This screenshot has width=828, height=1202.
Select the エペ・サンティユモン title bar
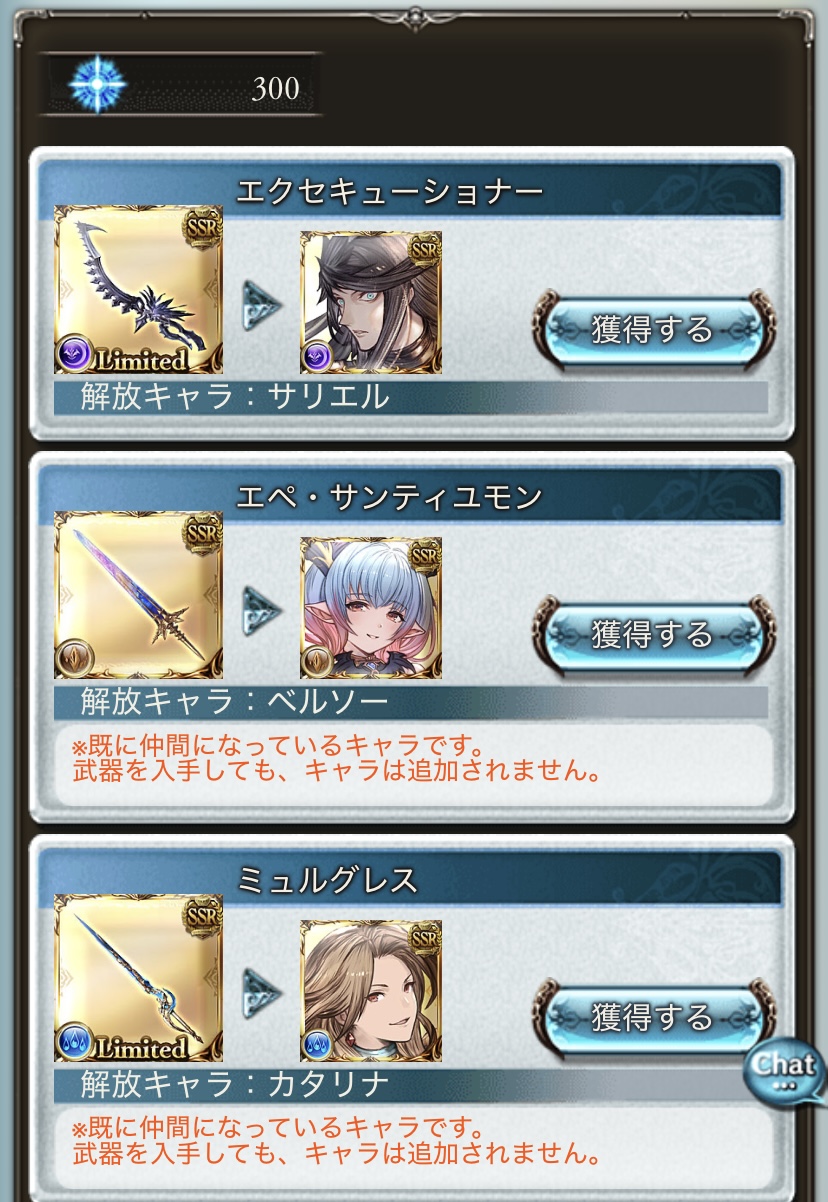[x=410, y=494]
